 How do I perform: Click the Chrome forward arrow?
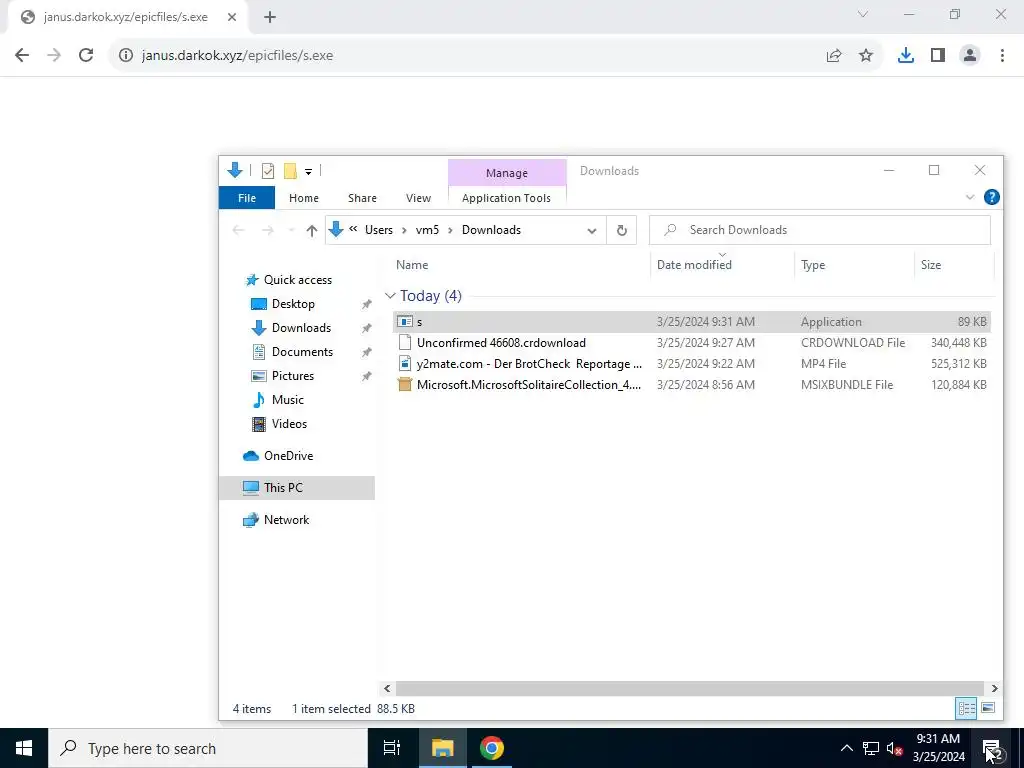click(54, 56)
